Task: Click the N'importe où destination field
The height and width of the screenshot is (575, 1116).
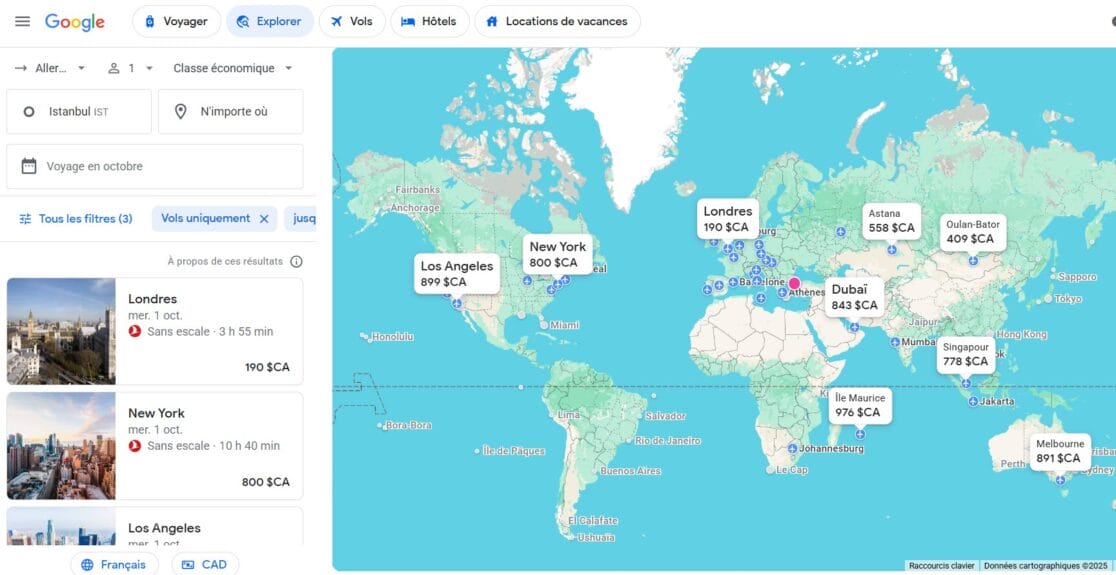Action: coord(231,112)
